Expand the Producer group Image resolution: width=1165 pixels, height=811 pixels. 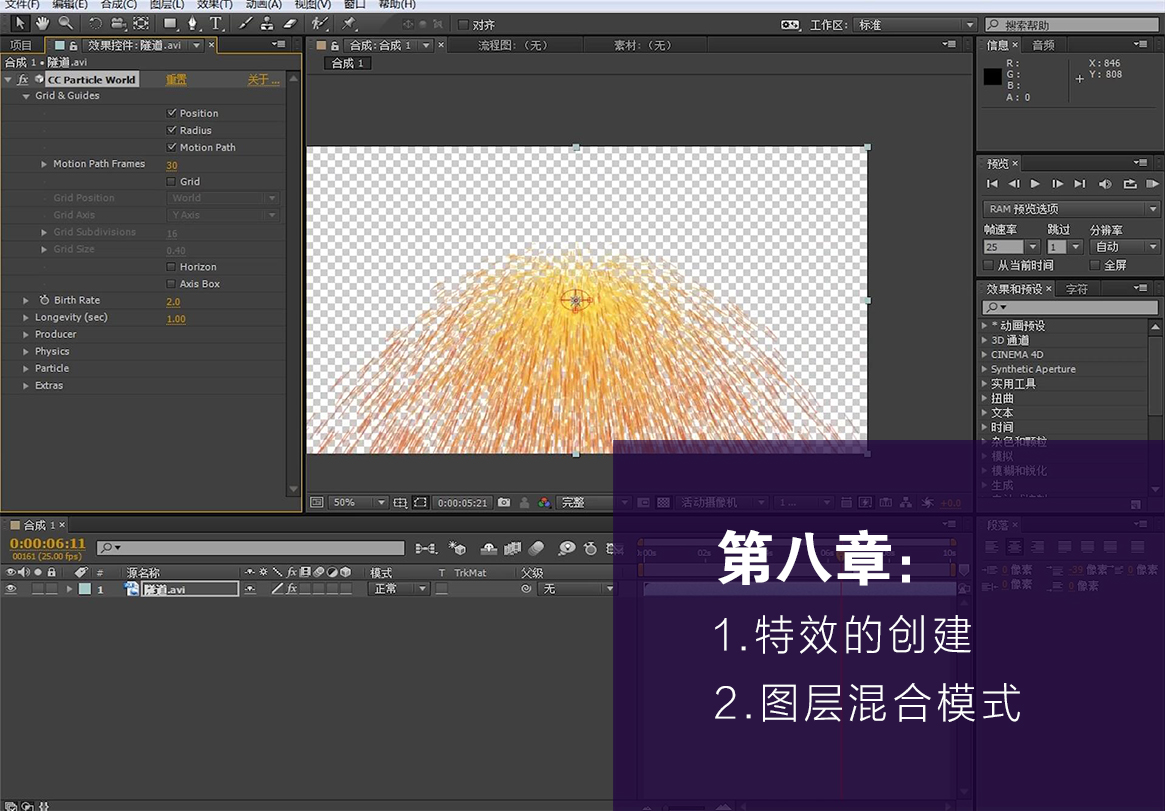(26, 335)
